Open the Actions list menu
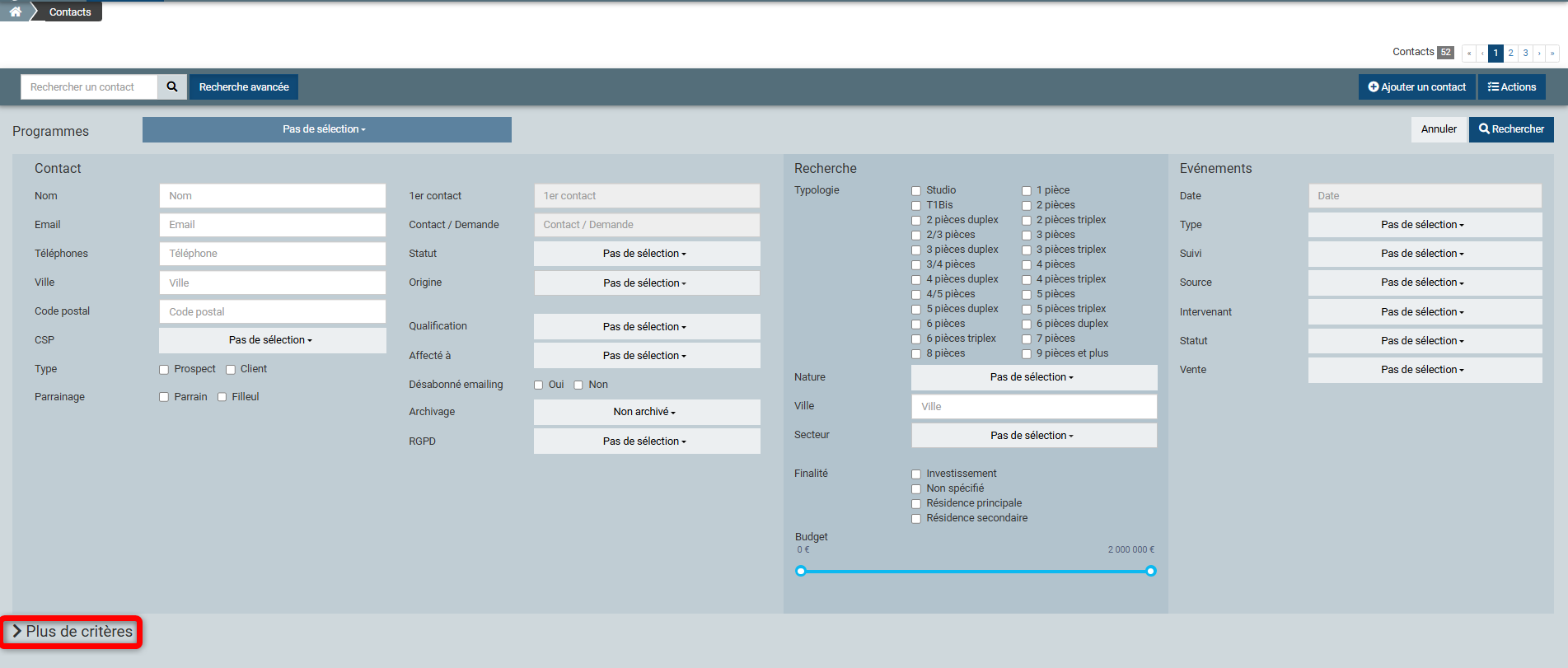The height and width of the screenshot is (668, 1568). [1511, 86]
